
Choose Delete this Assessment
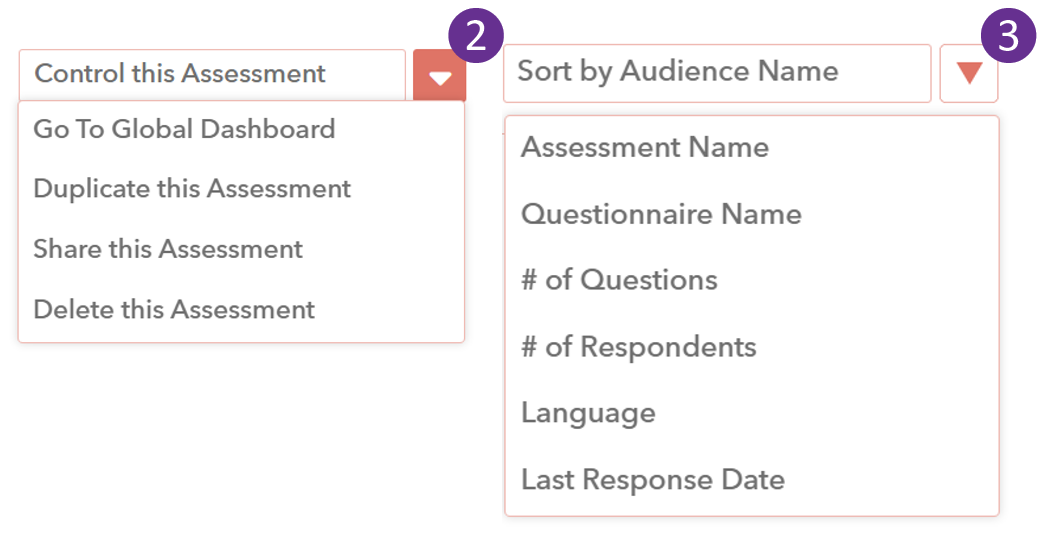174,309
